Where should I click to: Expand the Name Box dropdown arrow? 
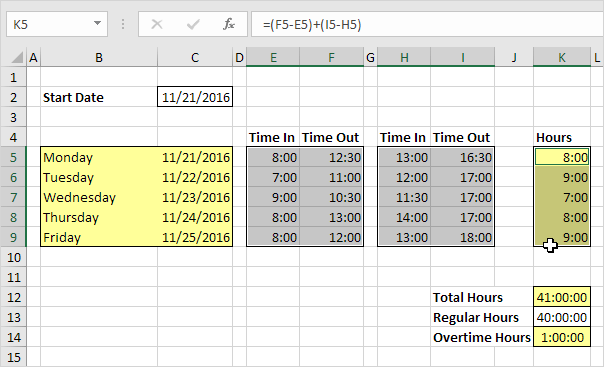[x=97, y=23]
